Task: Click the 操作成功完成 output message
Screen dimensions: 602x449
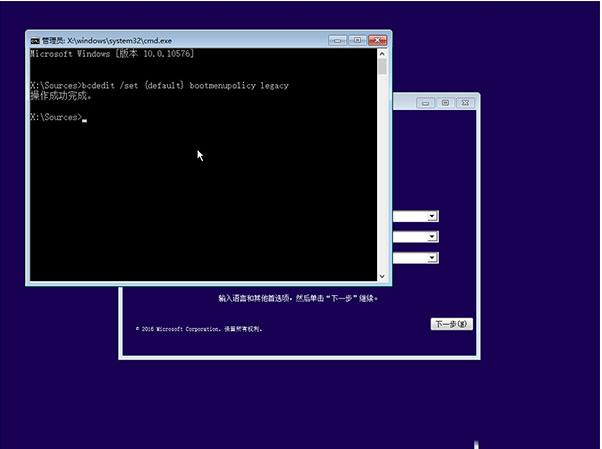Action: point(59,96)
